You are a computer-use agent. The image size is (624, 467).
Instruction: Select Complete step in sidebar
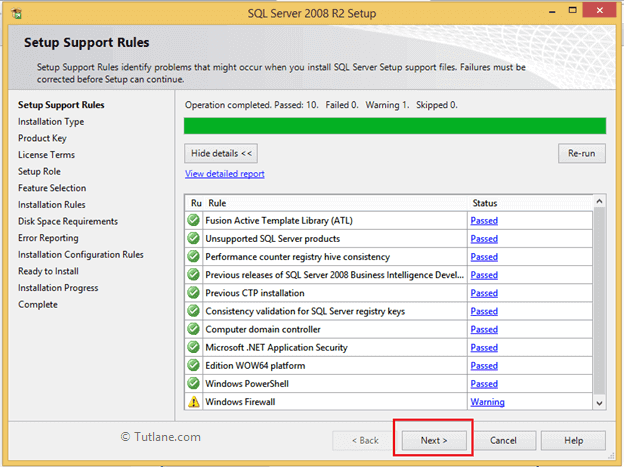point(38,305)
